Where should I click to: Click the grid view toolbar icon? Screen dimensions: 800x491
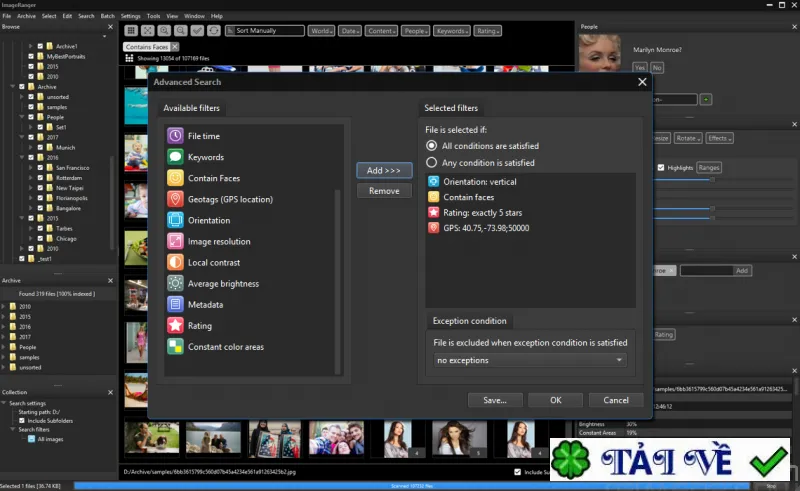click(x=131, y=31)
